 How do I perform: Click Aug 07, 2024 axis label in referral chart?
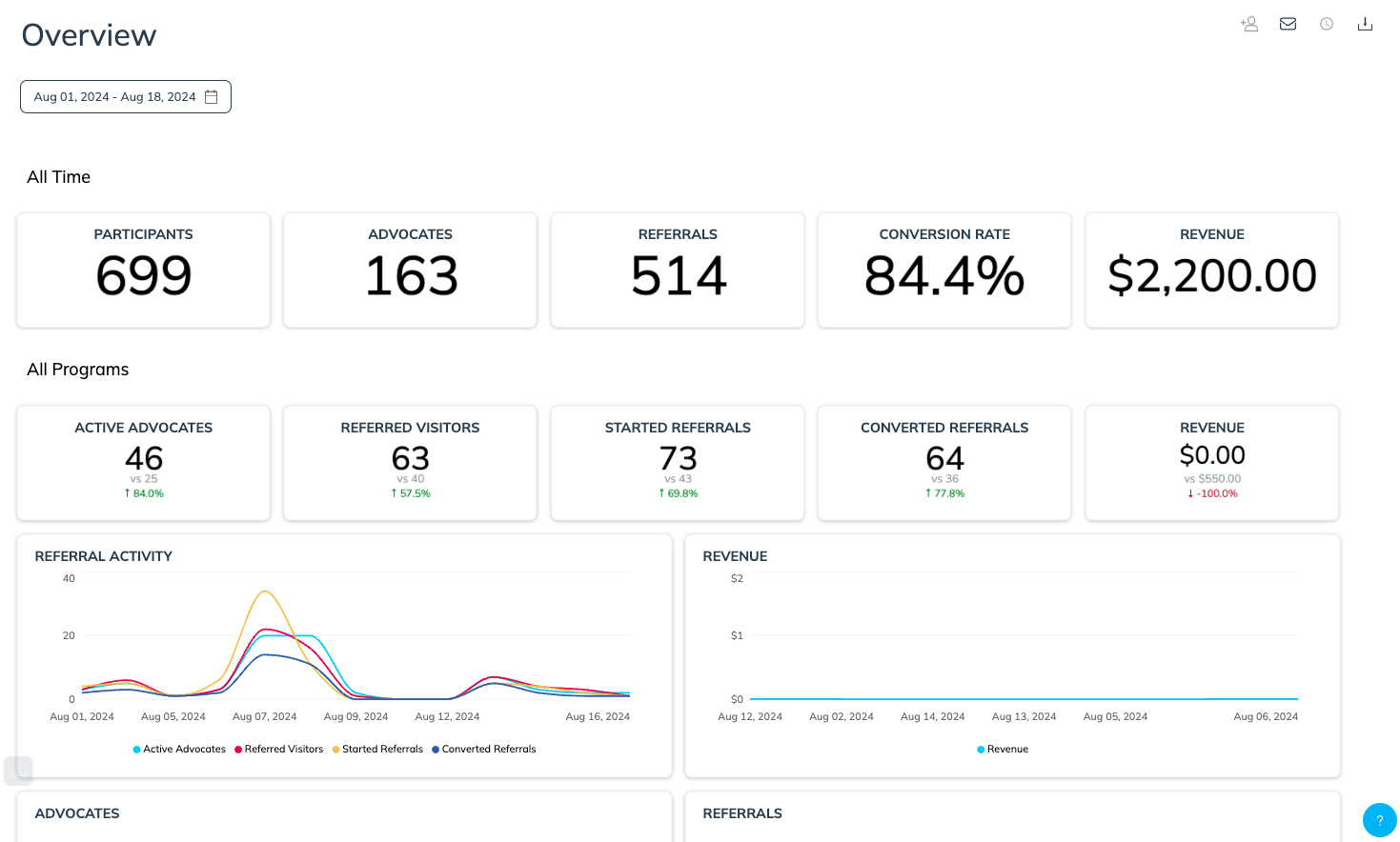tap(265, 716)
